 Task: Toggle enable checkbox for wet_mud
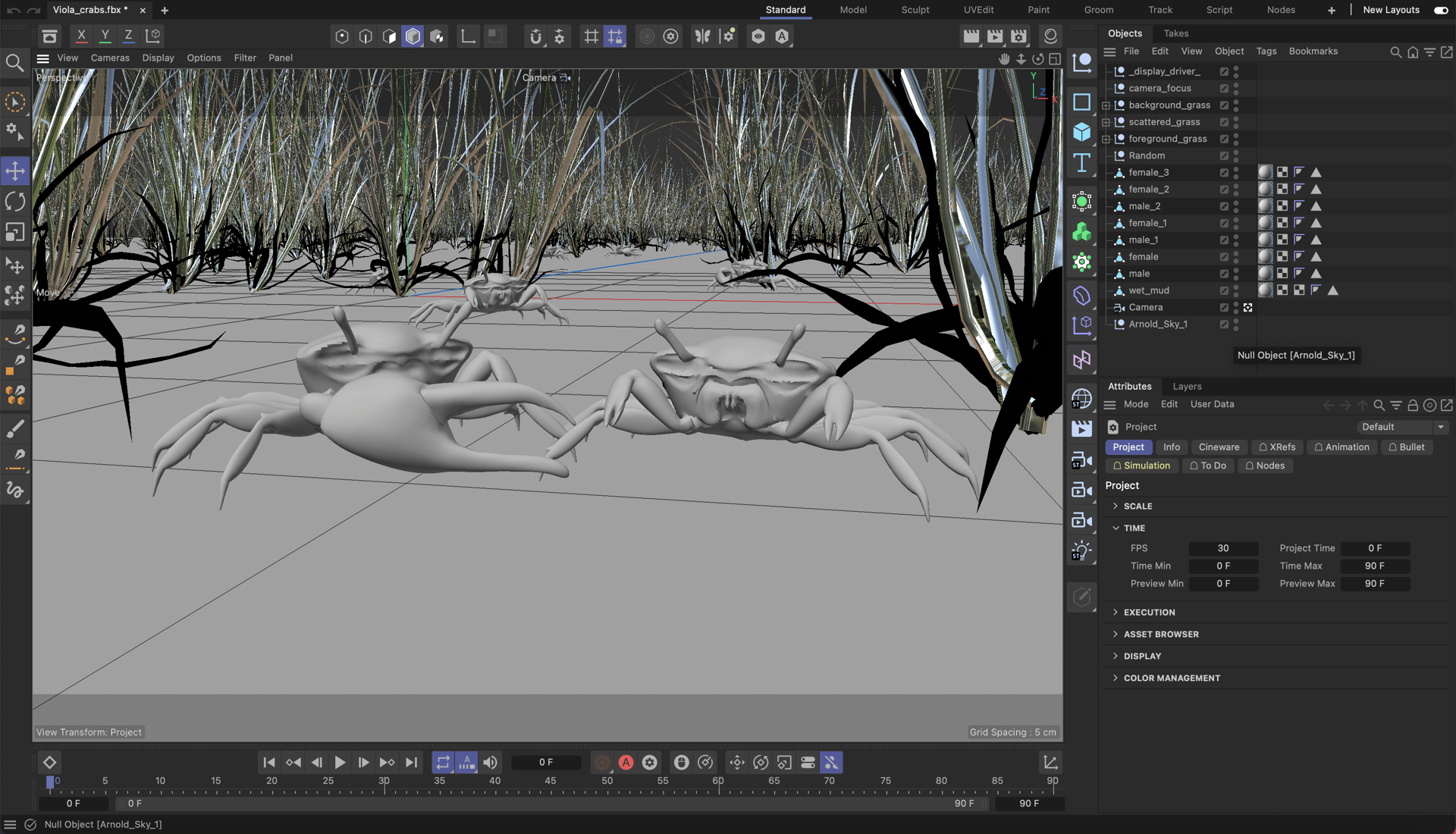[x=1224, y=290]
